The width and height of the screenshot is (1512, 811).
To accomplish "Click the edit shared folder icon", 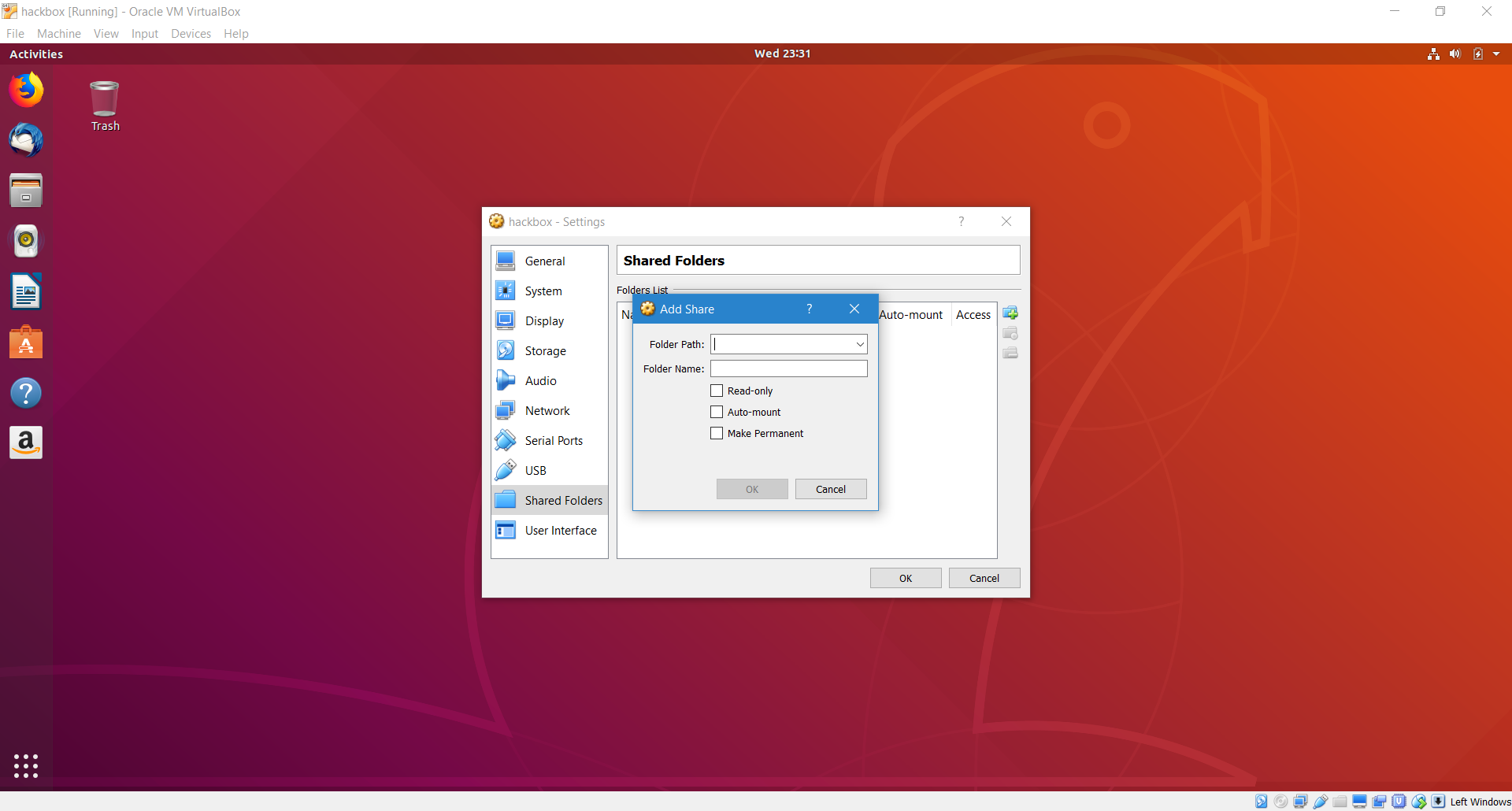I will point(1010,333).
